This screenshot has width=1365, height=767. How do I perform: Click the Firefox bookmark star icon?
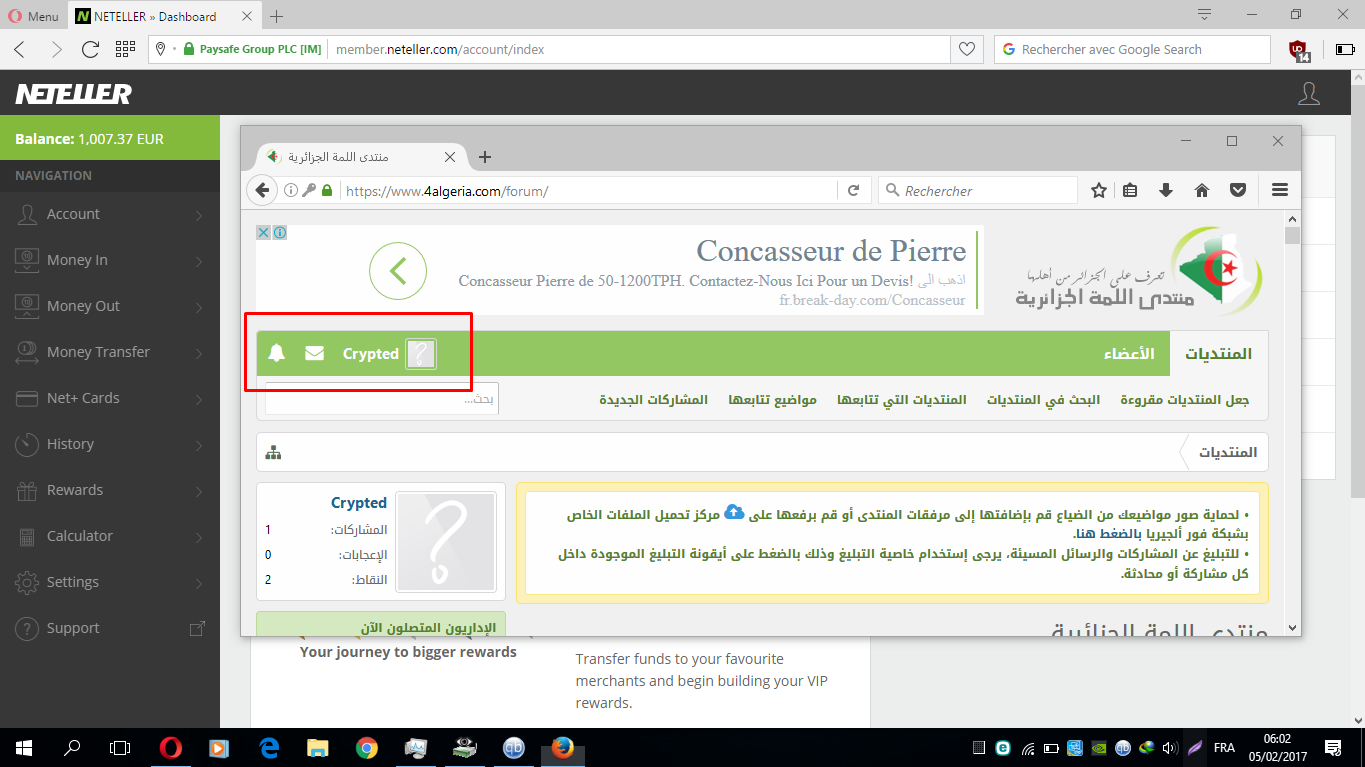click(1099, 190)
